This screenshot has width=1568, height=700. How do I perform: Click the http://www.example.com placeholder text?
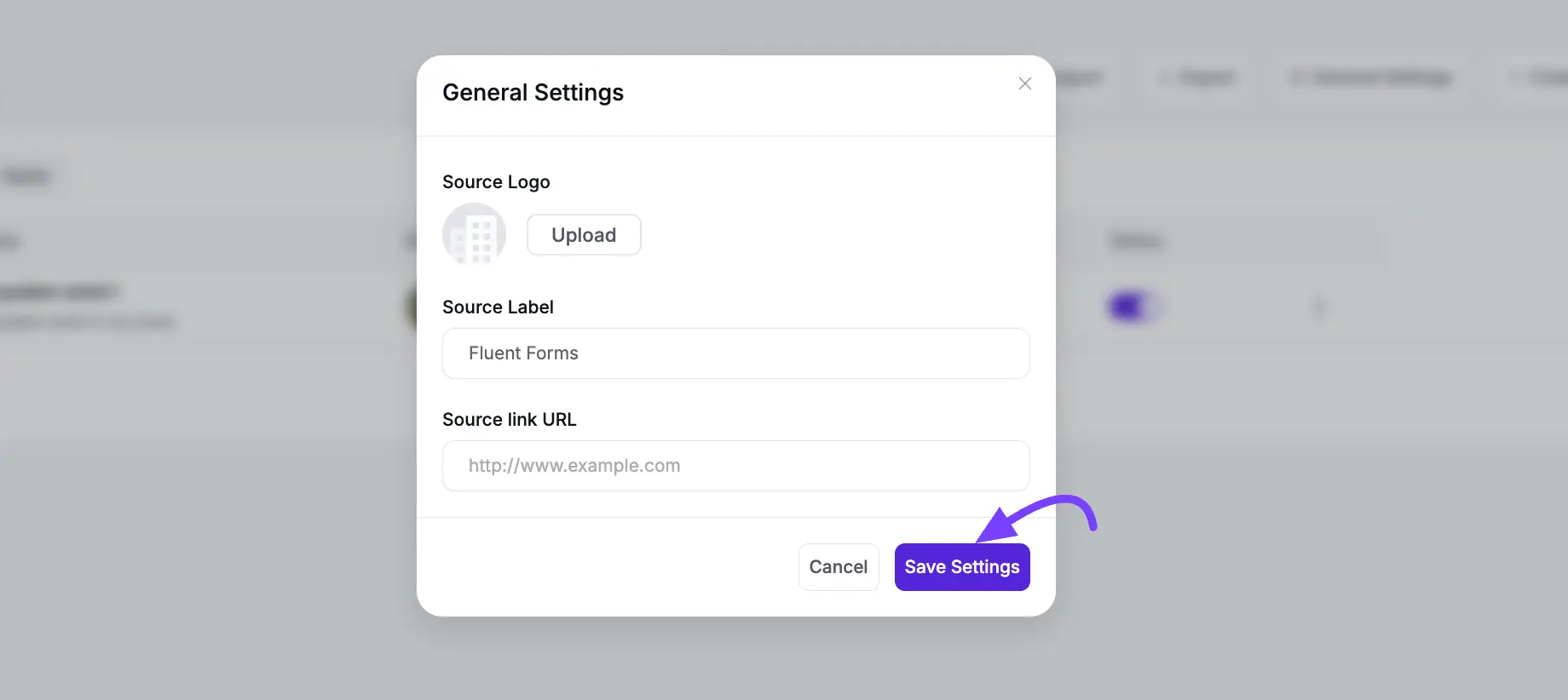click(574, 466)
